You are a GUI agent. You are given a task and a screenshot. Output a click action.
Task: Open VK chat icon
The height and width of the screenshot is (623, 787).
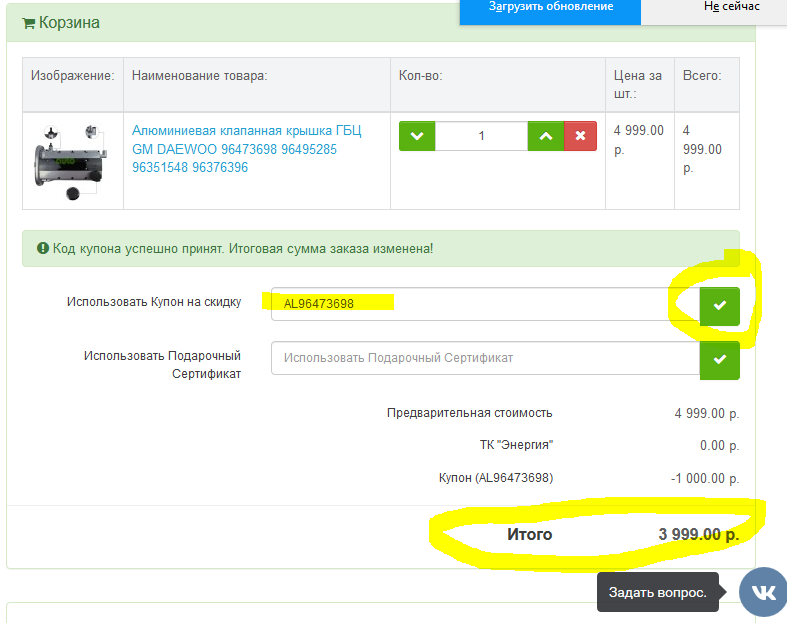point(763,592)
